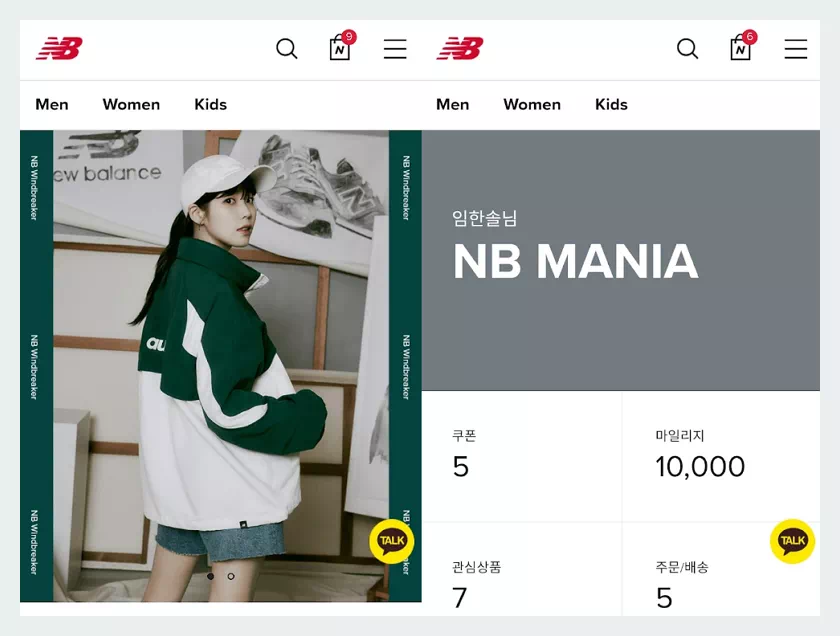Viewport: 840px width, 636px height.
Task: Open the shopping cart showing 6 items
Action: pyautogui.click(x=740, y=50)
